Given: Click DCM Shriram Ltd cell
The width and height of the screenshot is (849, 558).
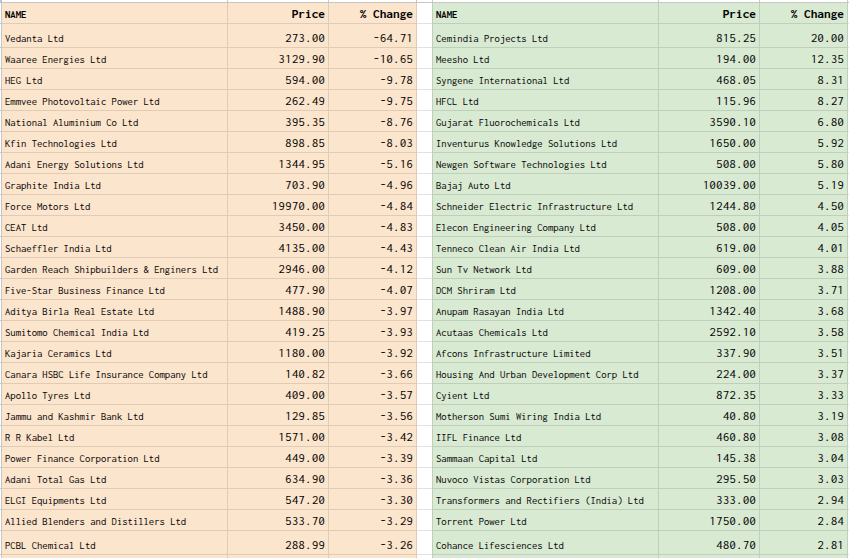Looking at the screenshot, I should (x=545, y=291).
